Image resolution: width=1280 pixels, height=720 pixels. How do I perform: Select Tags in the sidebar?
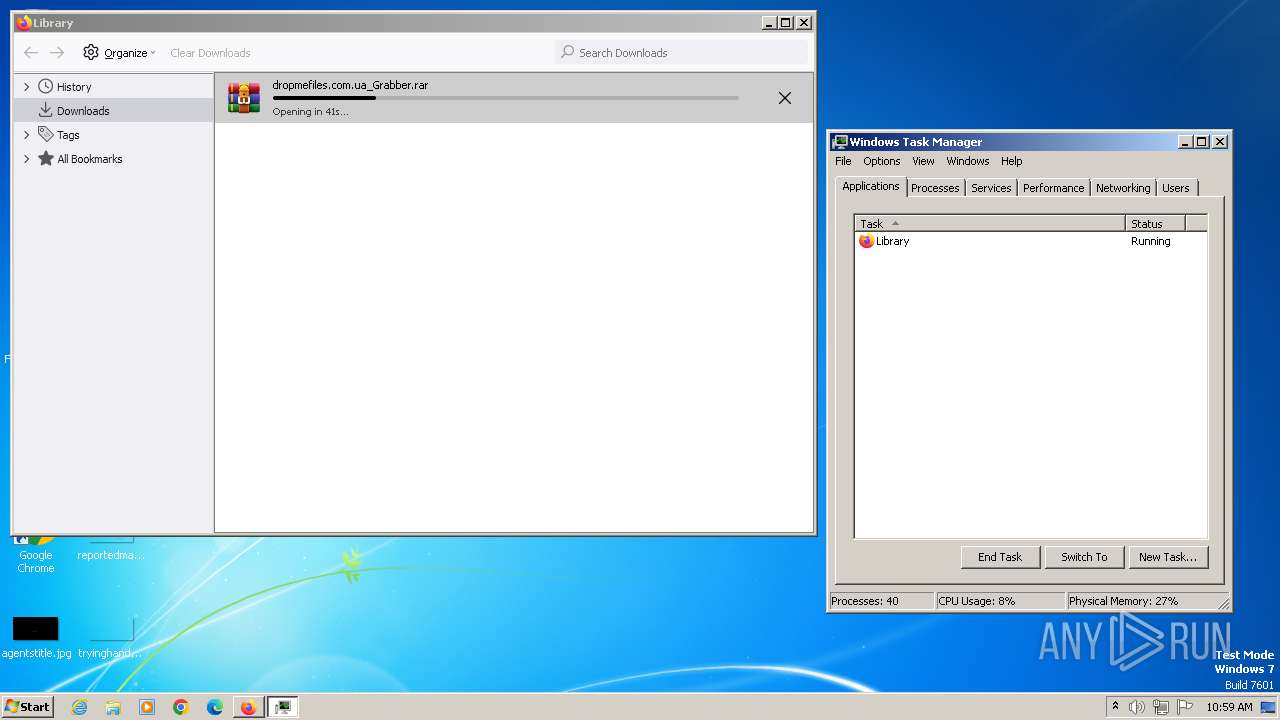click(68, 135)
